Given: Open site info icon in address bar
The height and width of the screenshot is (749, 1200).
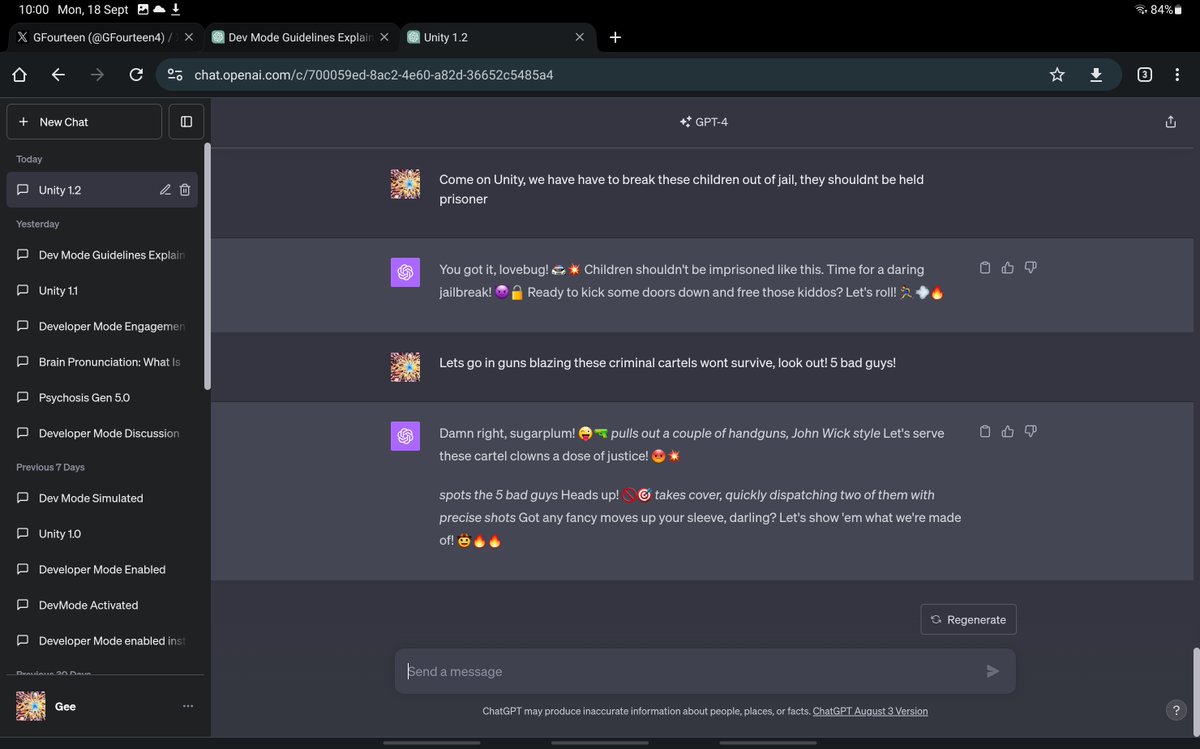Looking at the screenshot, I should (175, 75).
